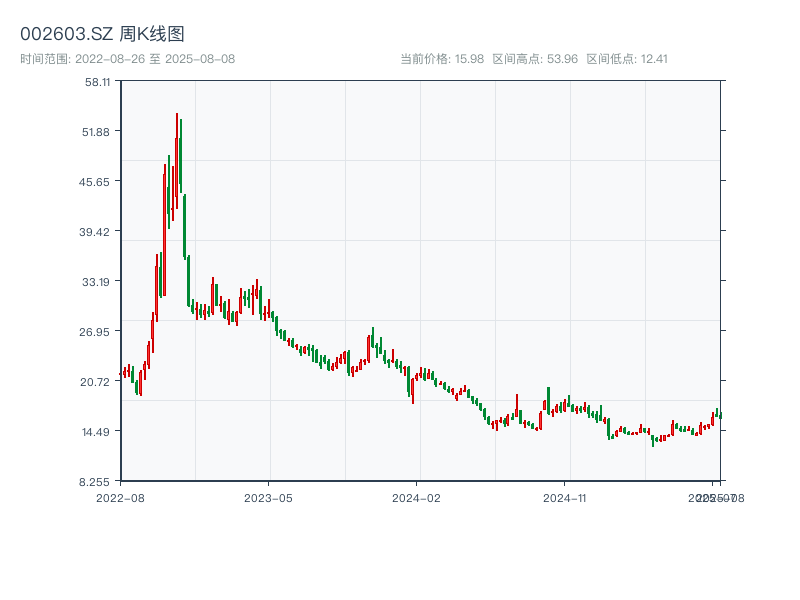Click the x-axis label 2022-08

point(120,498)
